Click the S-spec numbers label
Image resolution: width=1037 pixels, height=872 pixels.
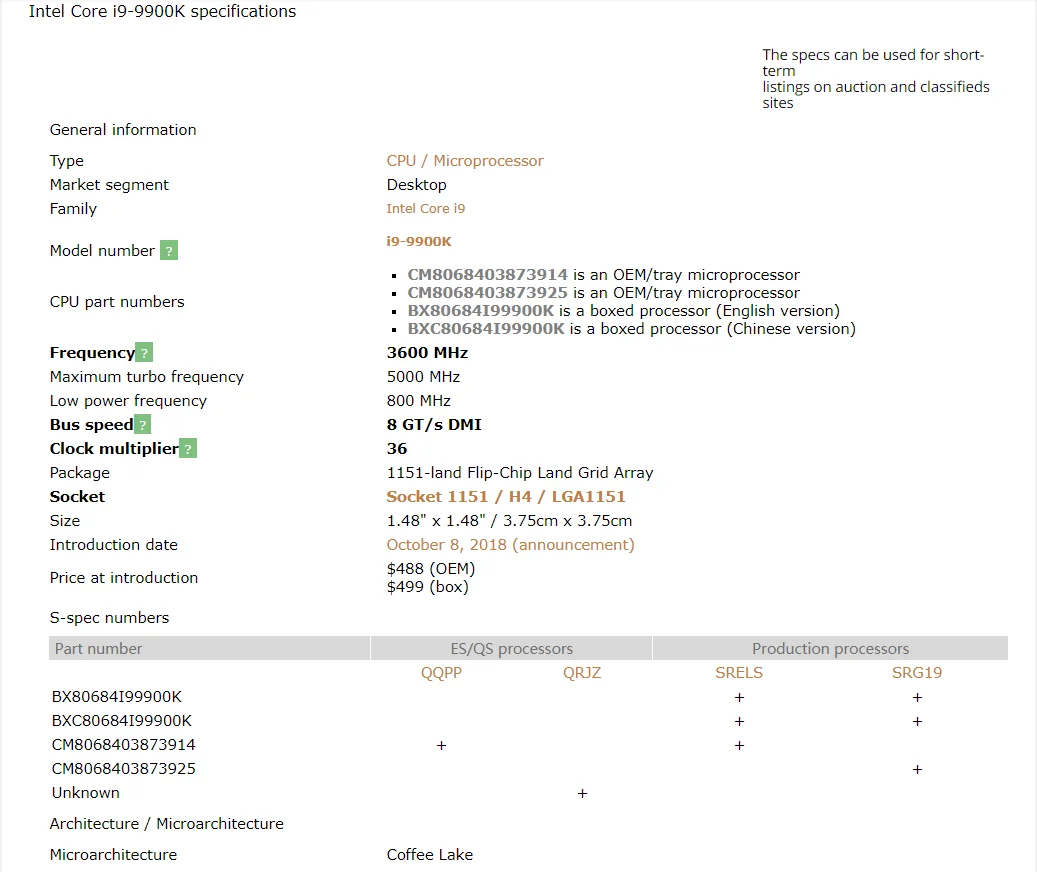point(109,617)
